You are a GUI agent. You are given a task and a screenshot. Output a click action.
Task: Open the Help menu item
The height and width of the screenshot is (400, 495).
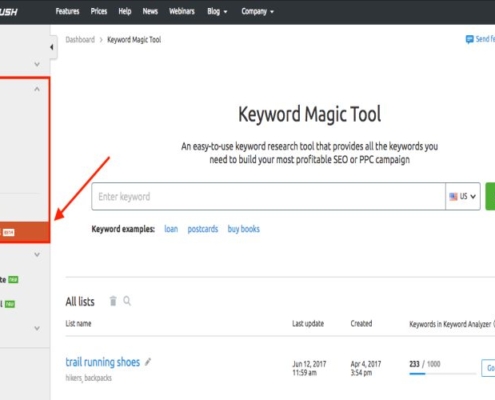coord(125,11)
